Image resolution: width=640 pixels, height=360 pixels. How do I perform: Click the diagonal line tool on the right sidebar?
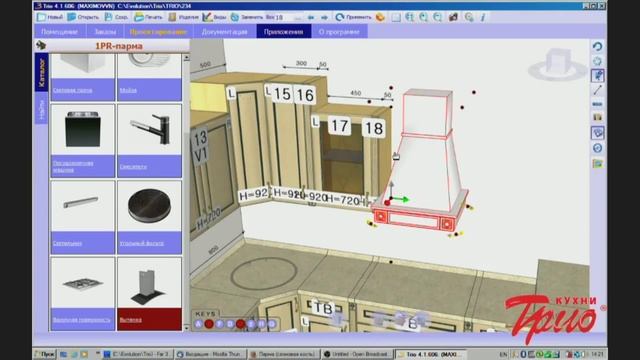coord(598,90)
